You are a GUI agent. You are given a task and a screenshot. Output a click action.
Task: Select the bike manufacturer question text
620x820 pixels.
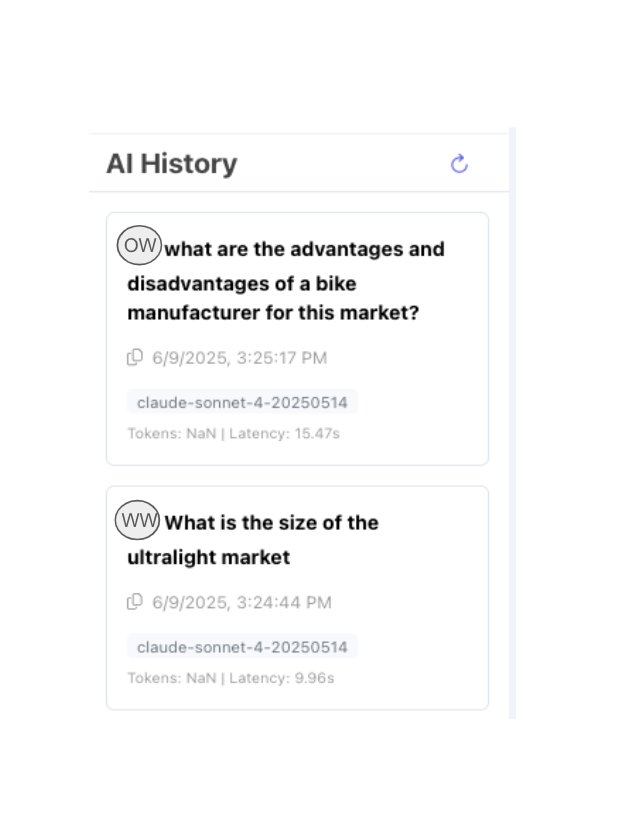point(285,281)
